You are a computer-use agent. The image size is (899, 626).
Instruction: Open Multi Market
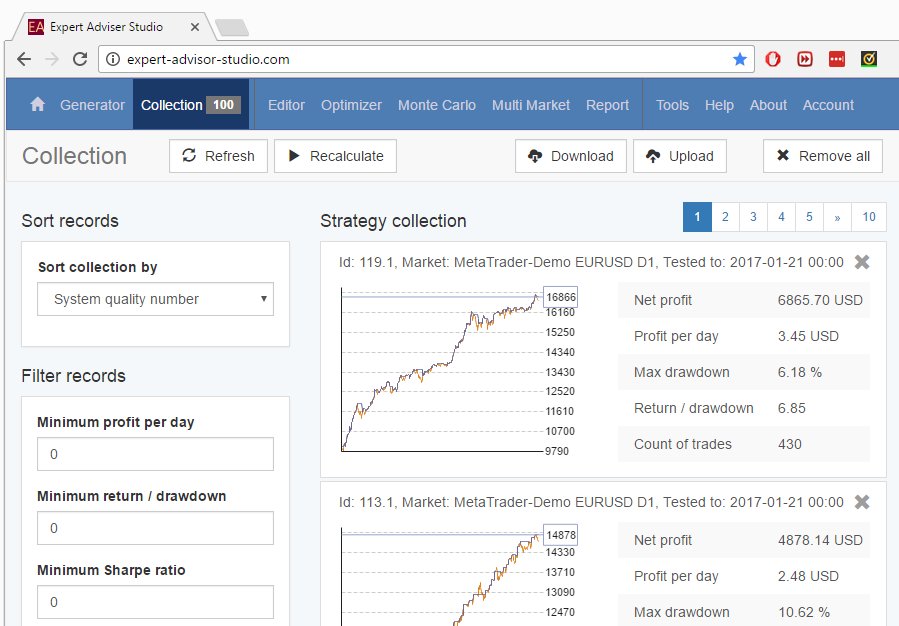point(531,105)
